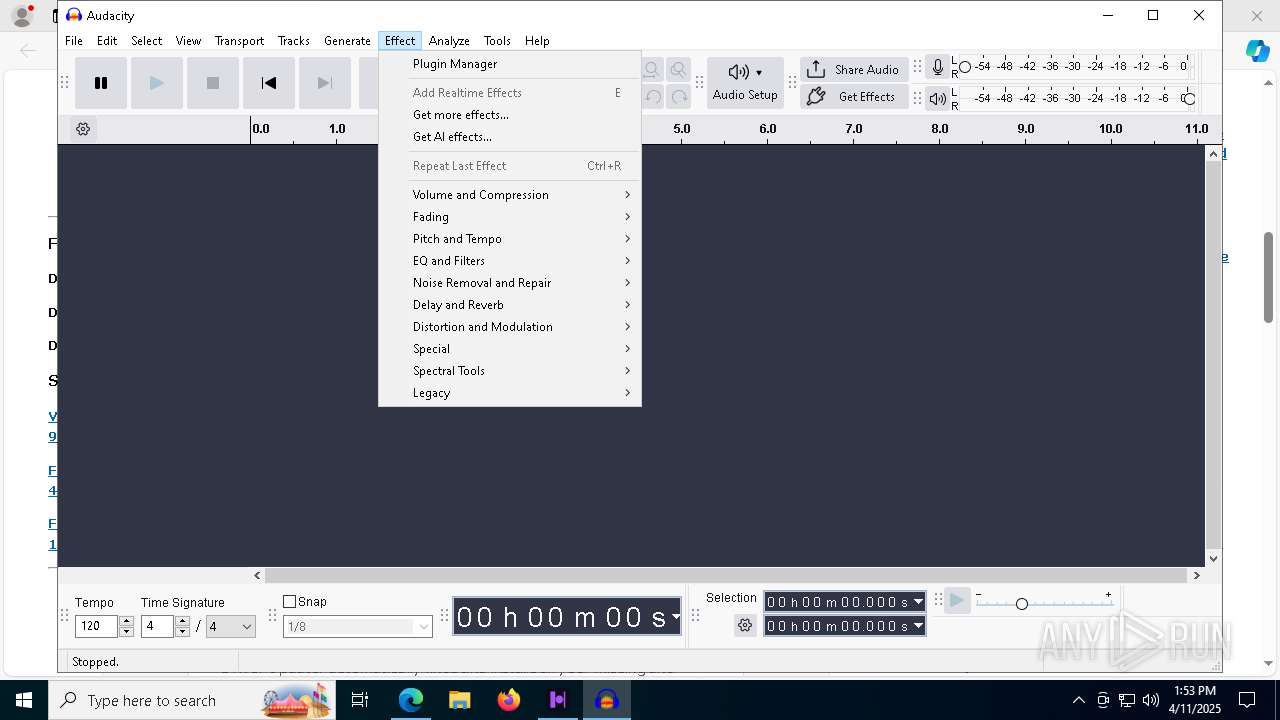This screenshot has height=720, width=1280.
Task: Click the Task View taskbar icon
Action: (x=360, y=700)
